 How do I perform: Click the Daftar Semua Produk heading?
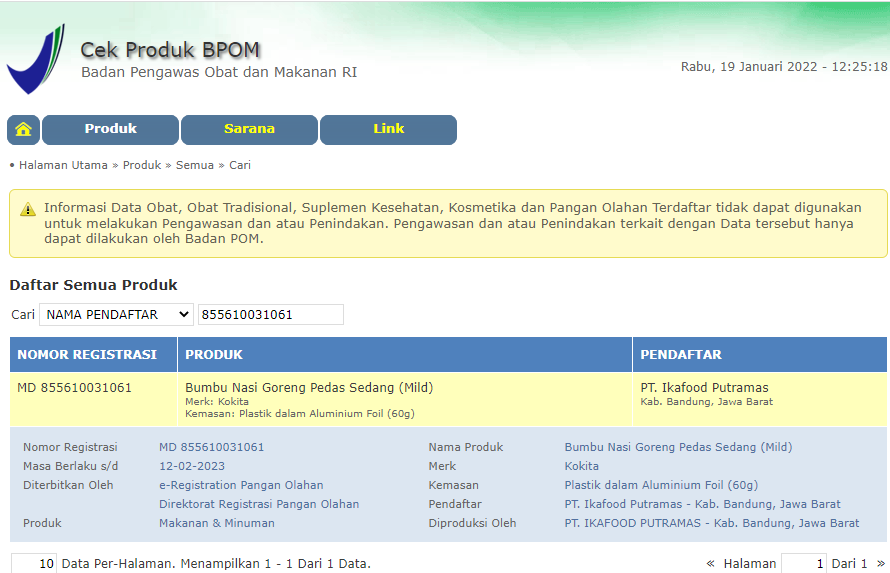pos(94,285)
